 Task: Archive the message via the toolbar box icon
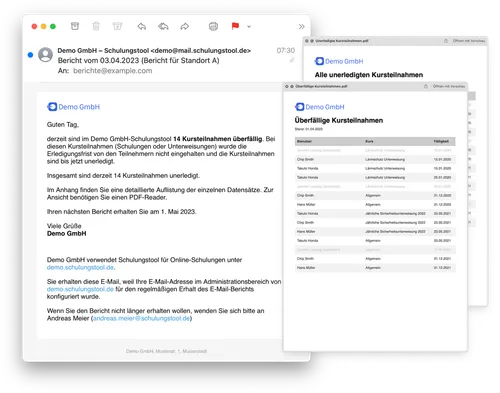point(75,26)
